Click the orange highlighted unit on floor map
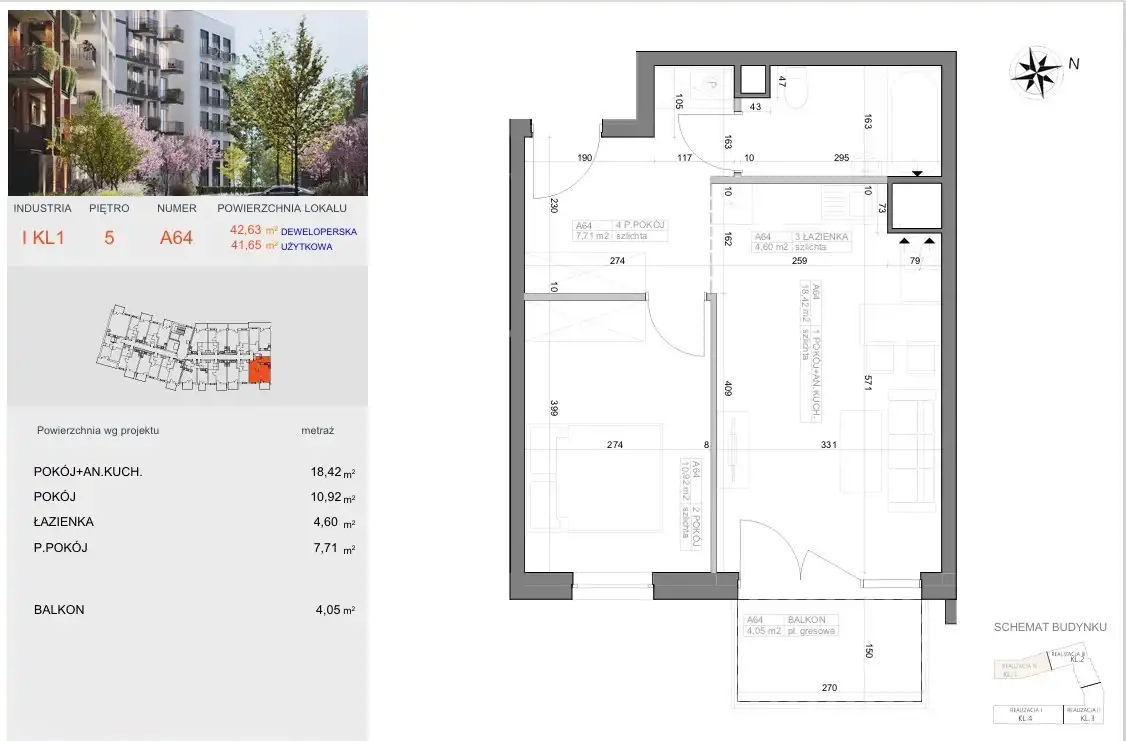1126x741 pixels. (259, 372)
